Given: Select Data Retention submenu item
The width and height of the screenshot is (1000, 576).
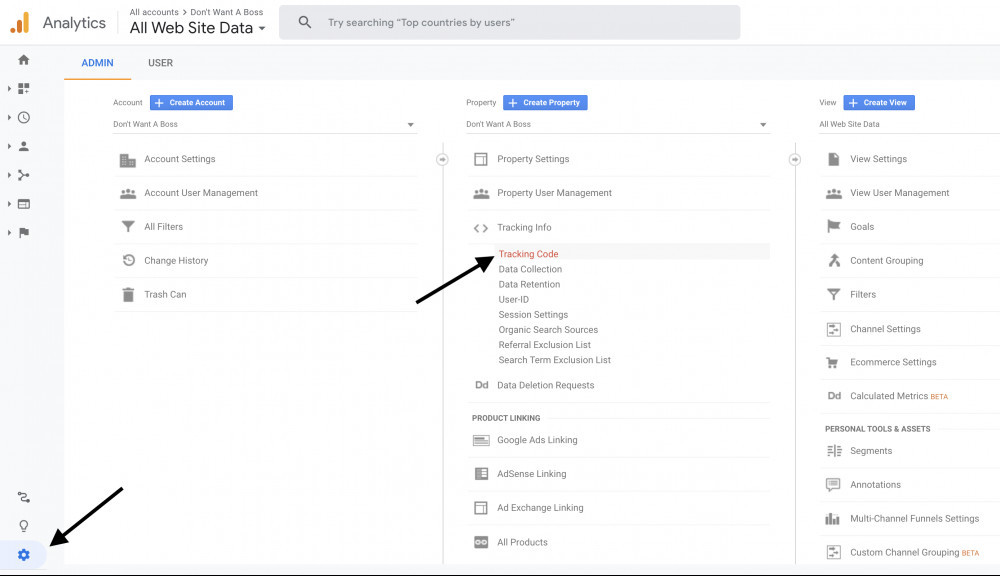Looking at the screenshot, I should point(529,284).
